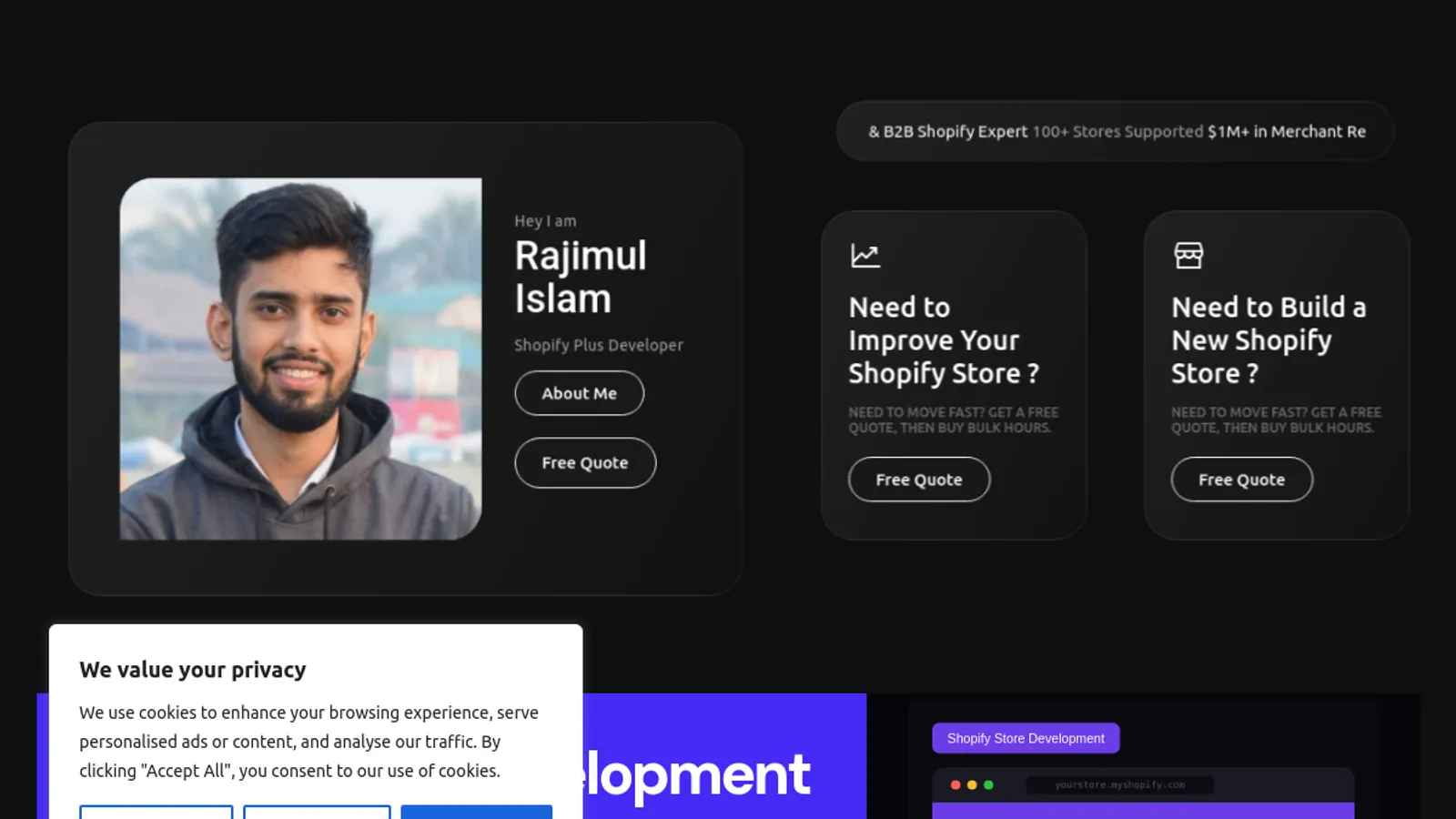1456x819 pixels.
Task: Click the 'Shopify Plus Developer' subtitle
Action: click(x=598, y=345)
